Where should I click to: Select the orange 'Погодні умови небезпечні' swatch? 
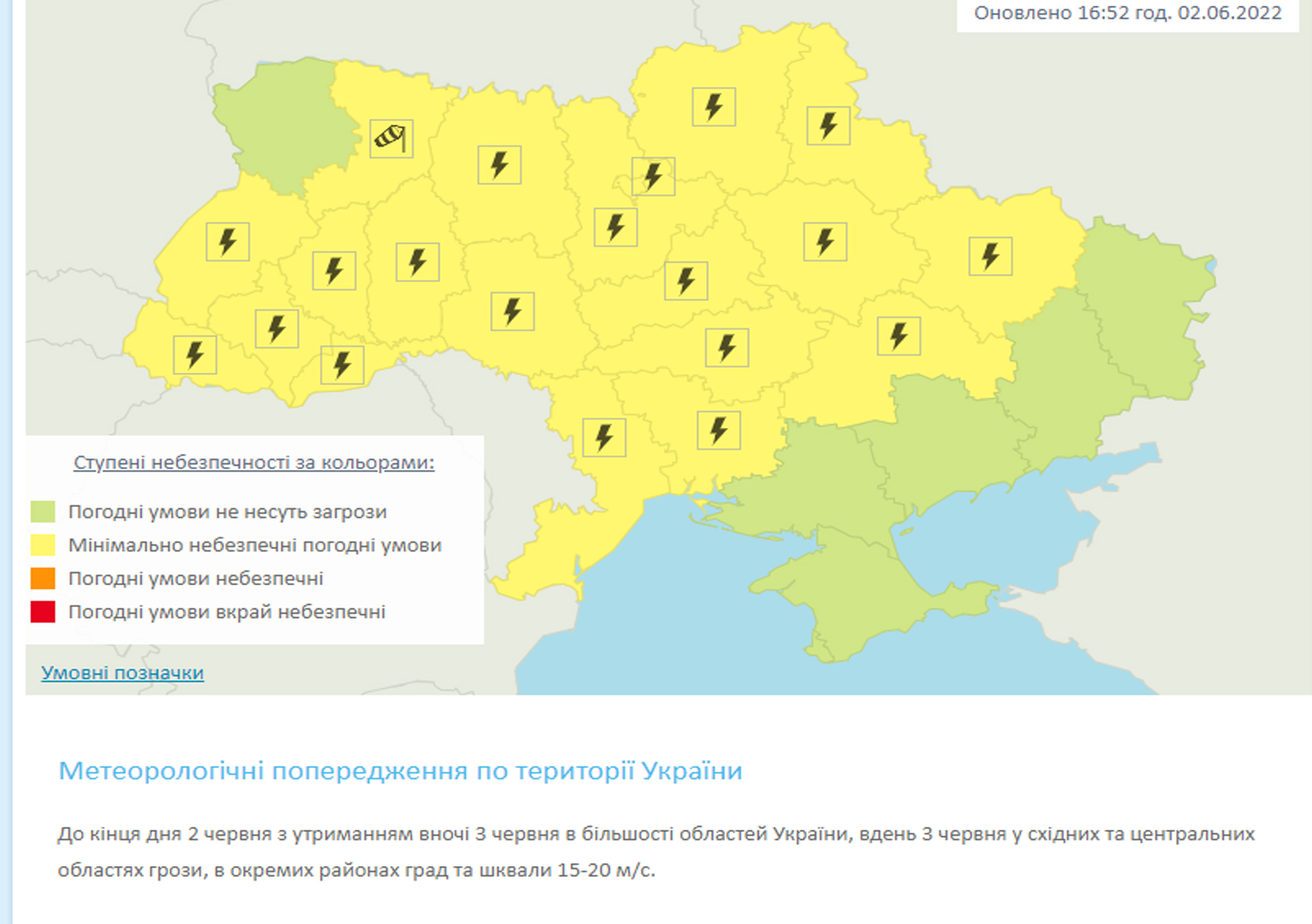pyautogui.click(x=43, y=579)
